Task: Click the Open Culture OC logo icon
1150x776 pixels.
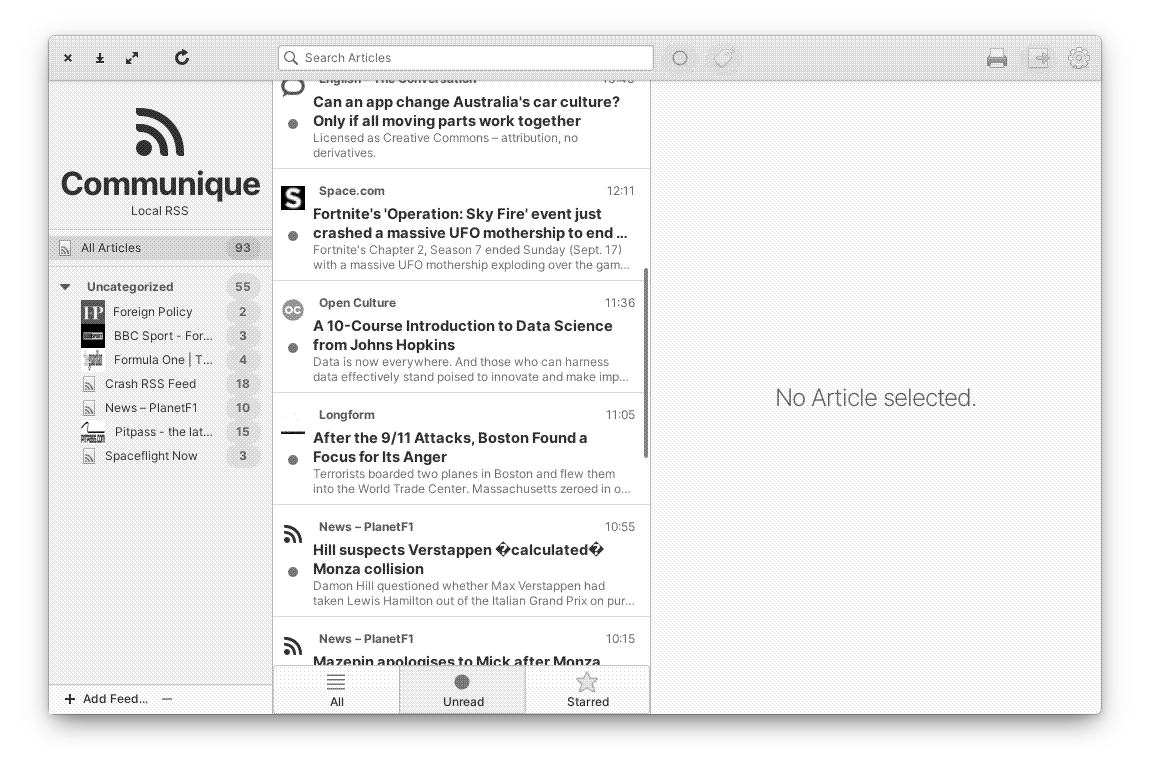Action: (293, 310)
